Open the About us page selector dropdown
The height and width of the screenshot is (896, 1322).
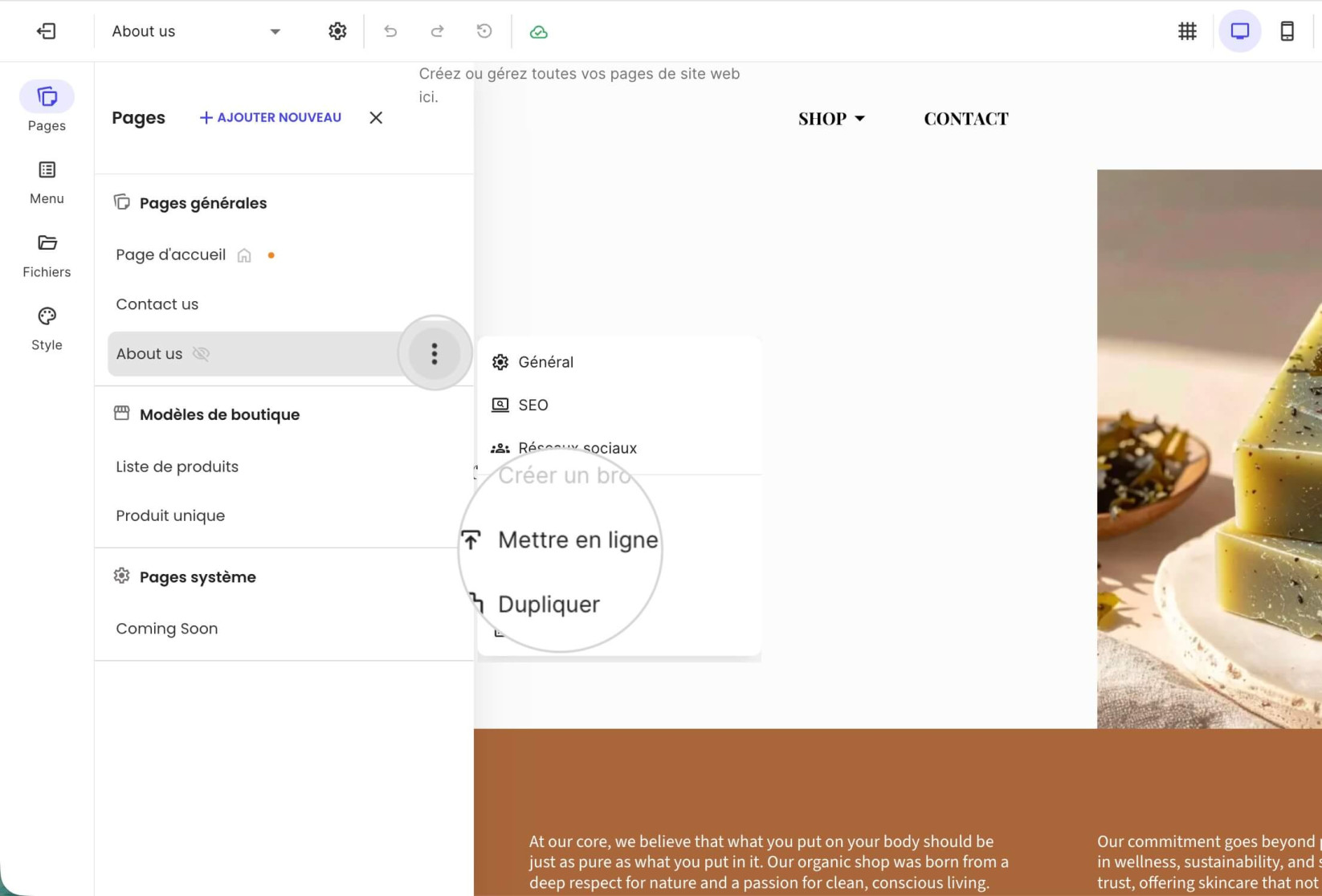pyautogui.click(x=196, y=31)
